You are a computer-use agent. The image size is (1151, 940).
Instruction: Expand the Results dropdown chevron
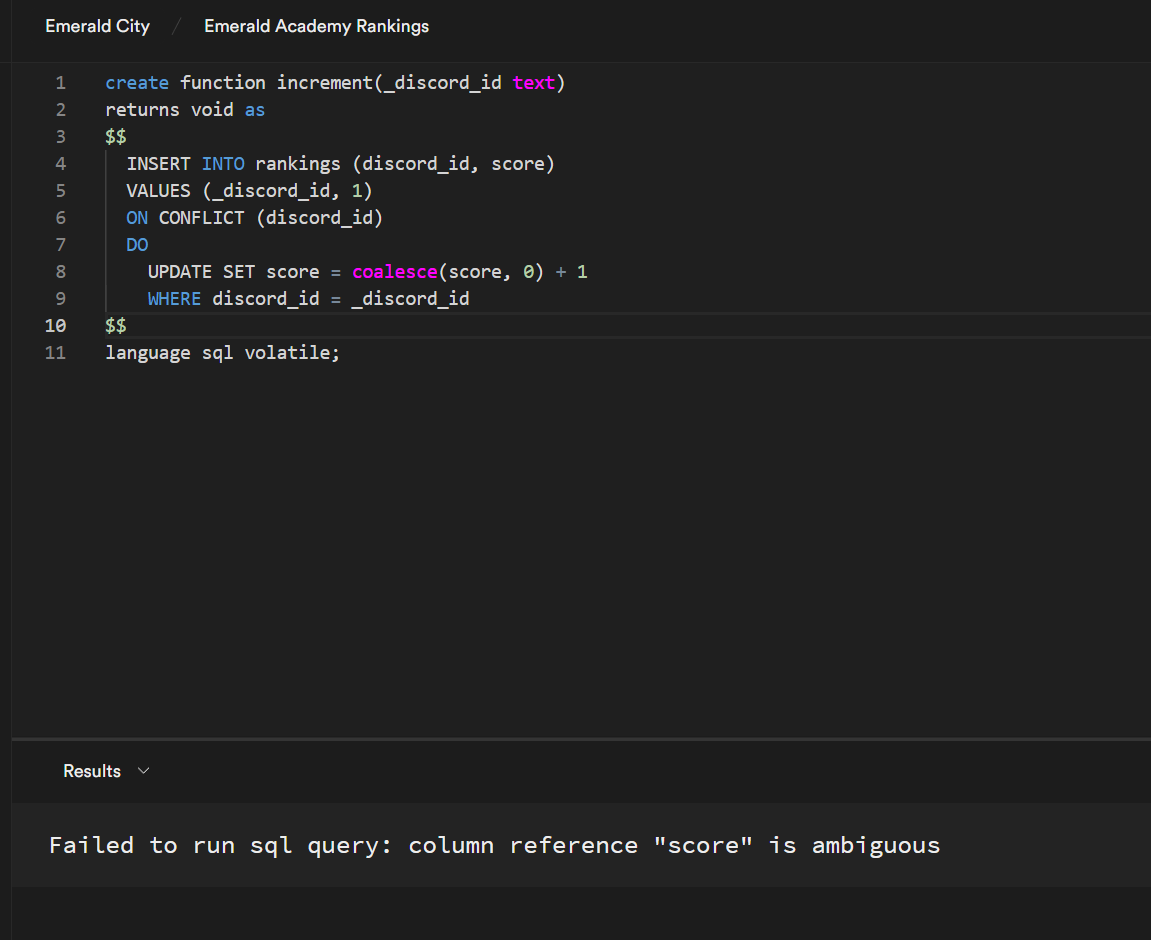click(144, 770)
